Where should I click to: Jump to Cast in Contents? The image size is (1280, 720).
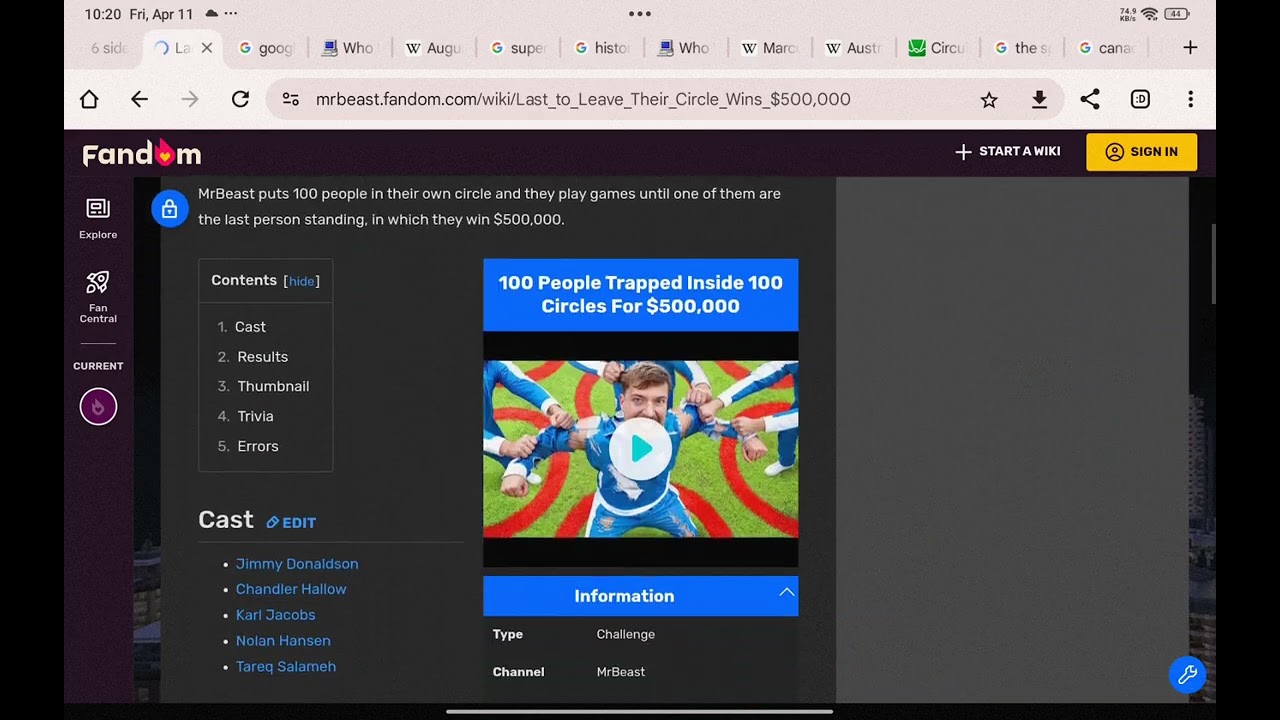click(250, 327)
